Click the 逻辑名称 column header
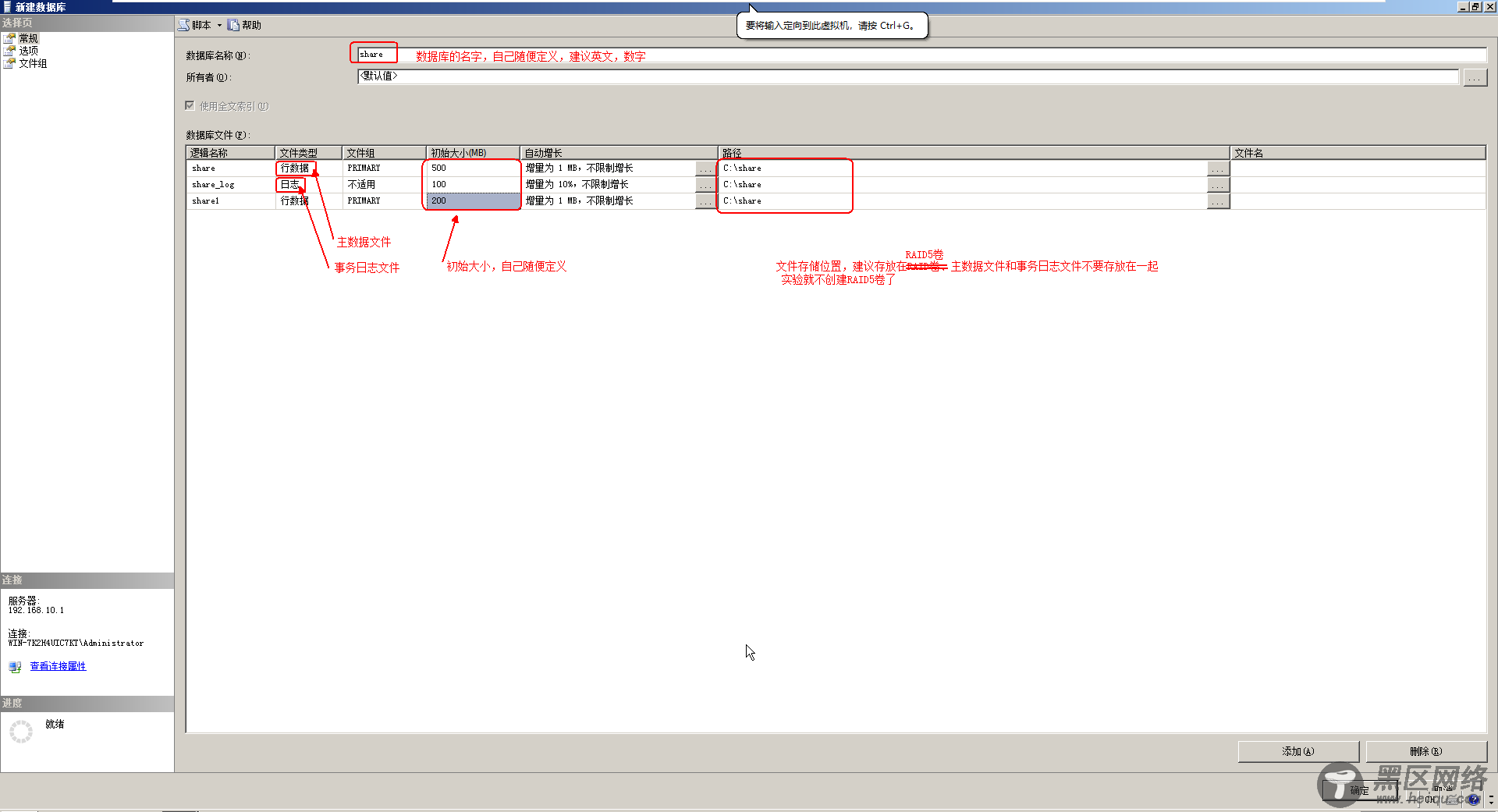This screenshot has height=812, width=1498. 231,153
